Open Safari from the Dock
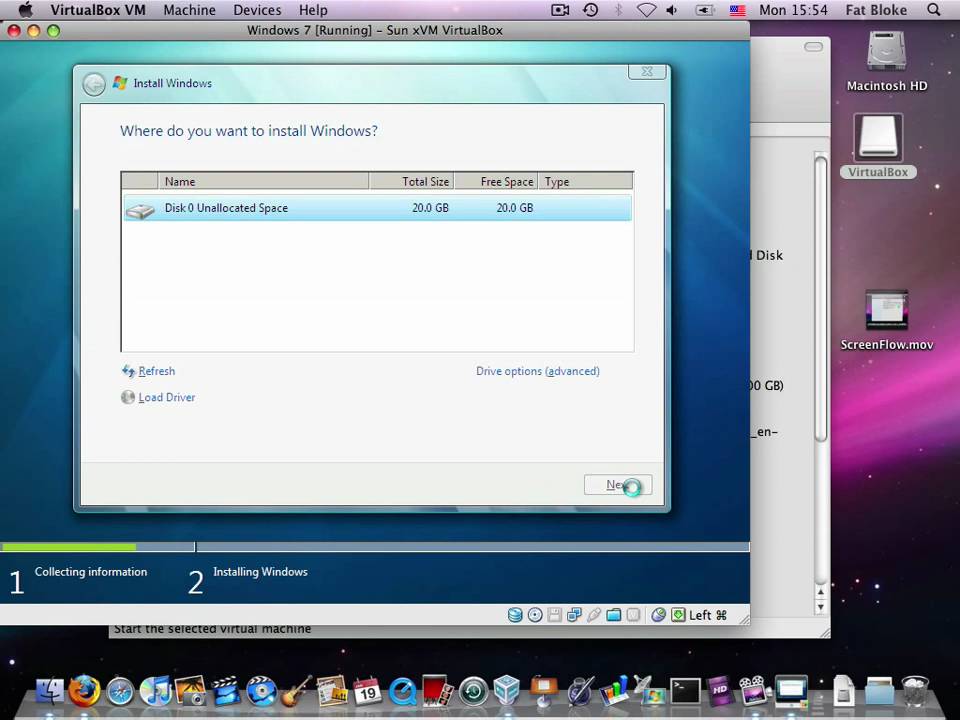 tap(120, 692)
